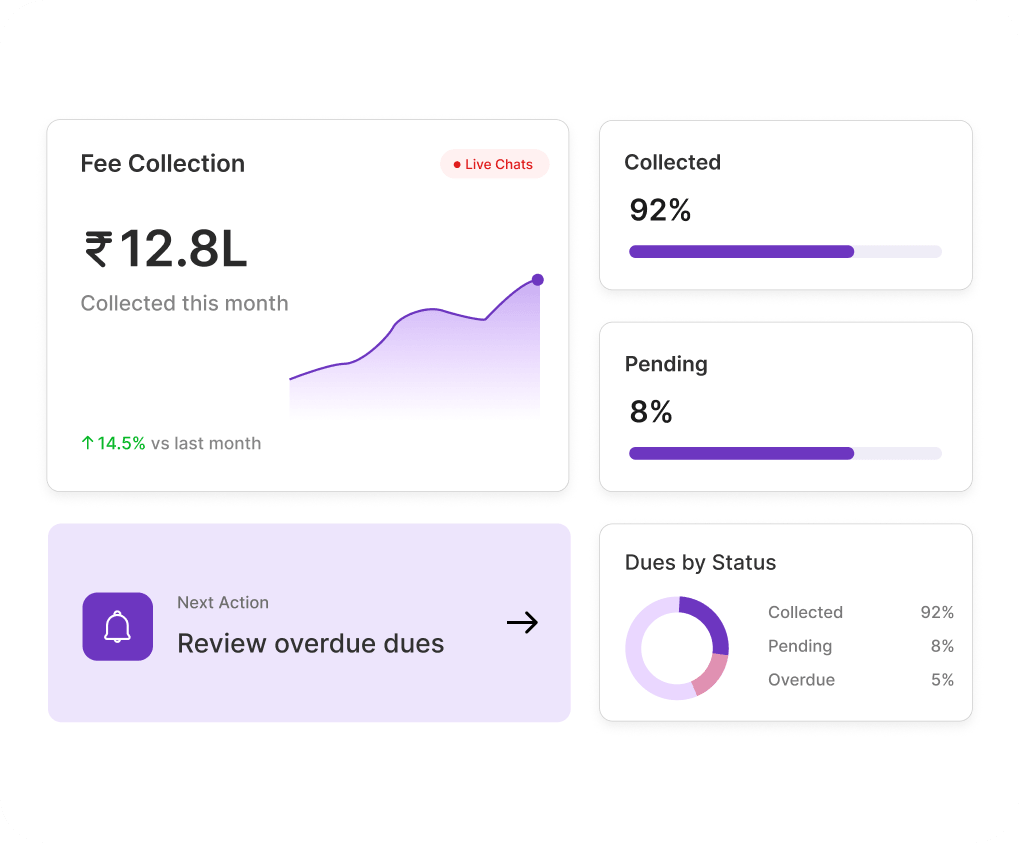Open the Live Chats badge
Screen dimensions: 1020x843
pos(494,164)
